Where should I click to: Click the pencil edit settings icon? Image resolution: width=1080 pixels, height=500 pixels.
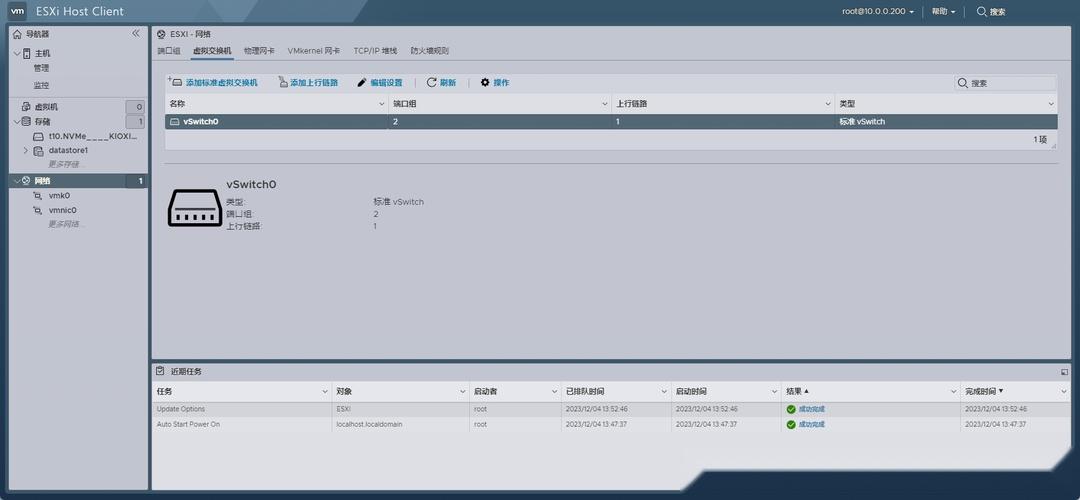point(362,83)
